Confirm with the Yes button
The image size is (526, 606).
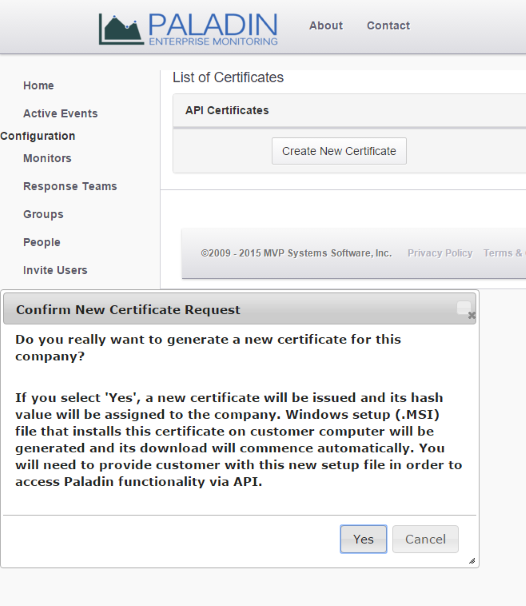pyautogui.click(x=363, y=539)
